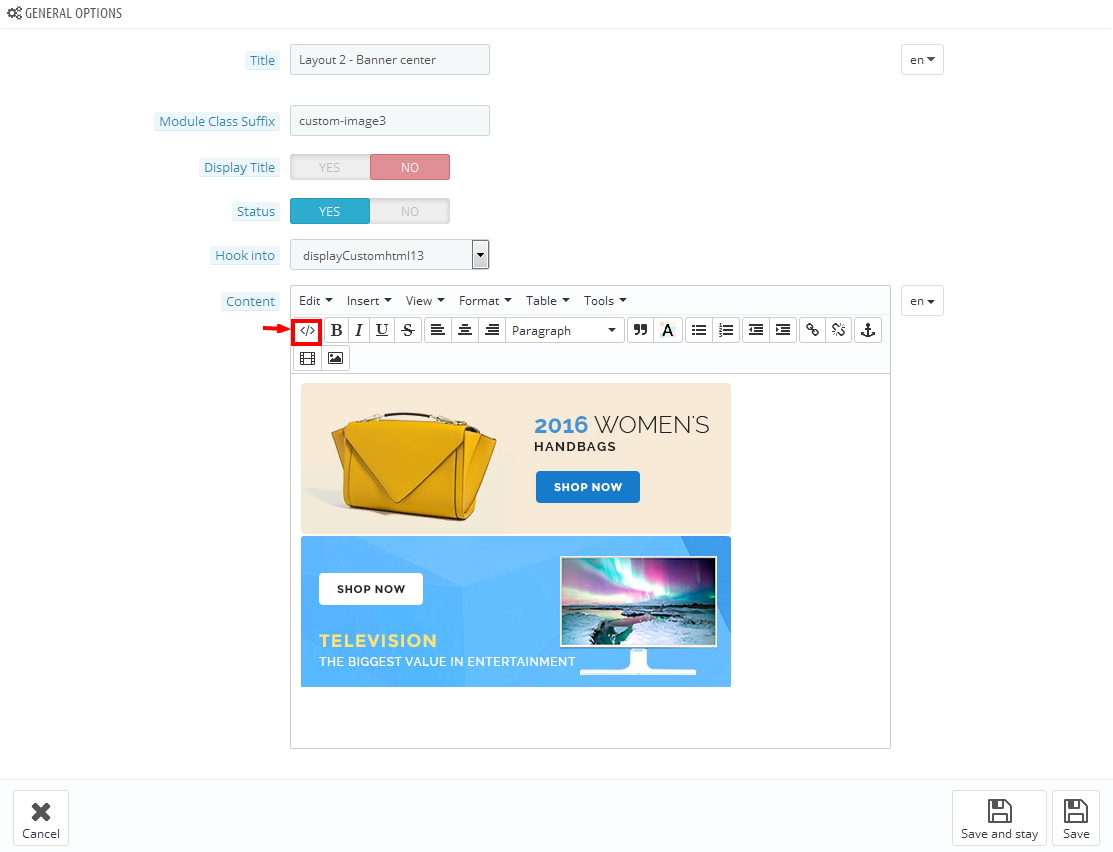Click the General Options gears icon
The width and height of the screenshot is (1113, 852).
(x=14, y=13)
